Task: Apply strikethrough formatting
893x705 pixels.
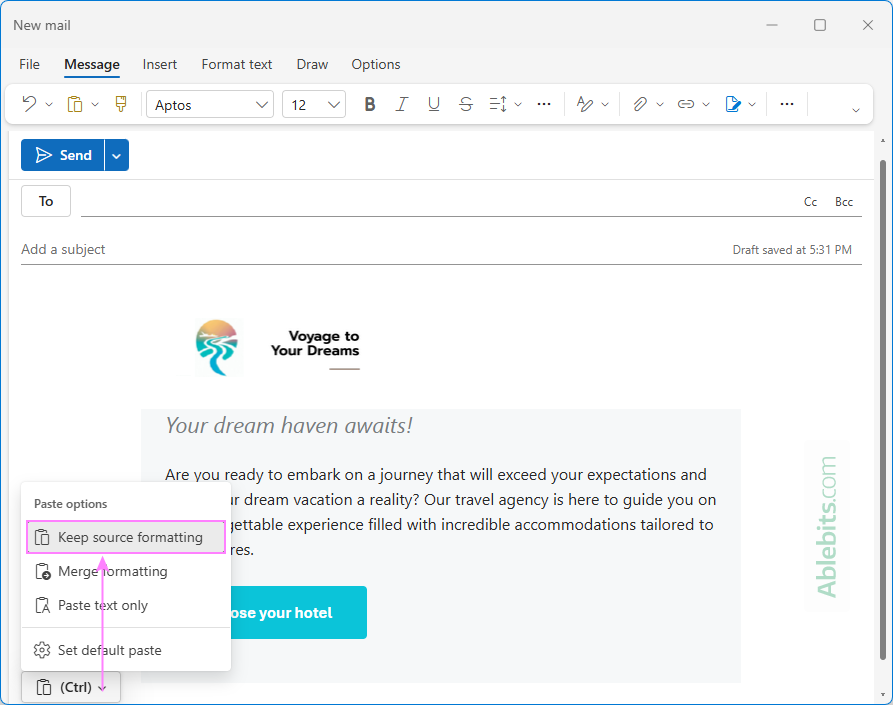Action: (466, 104)
